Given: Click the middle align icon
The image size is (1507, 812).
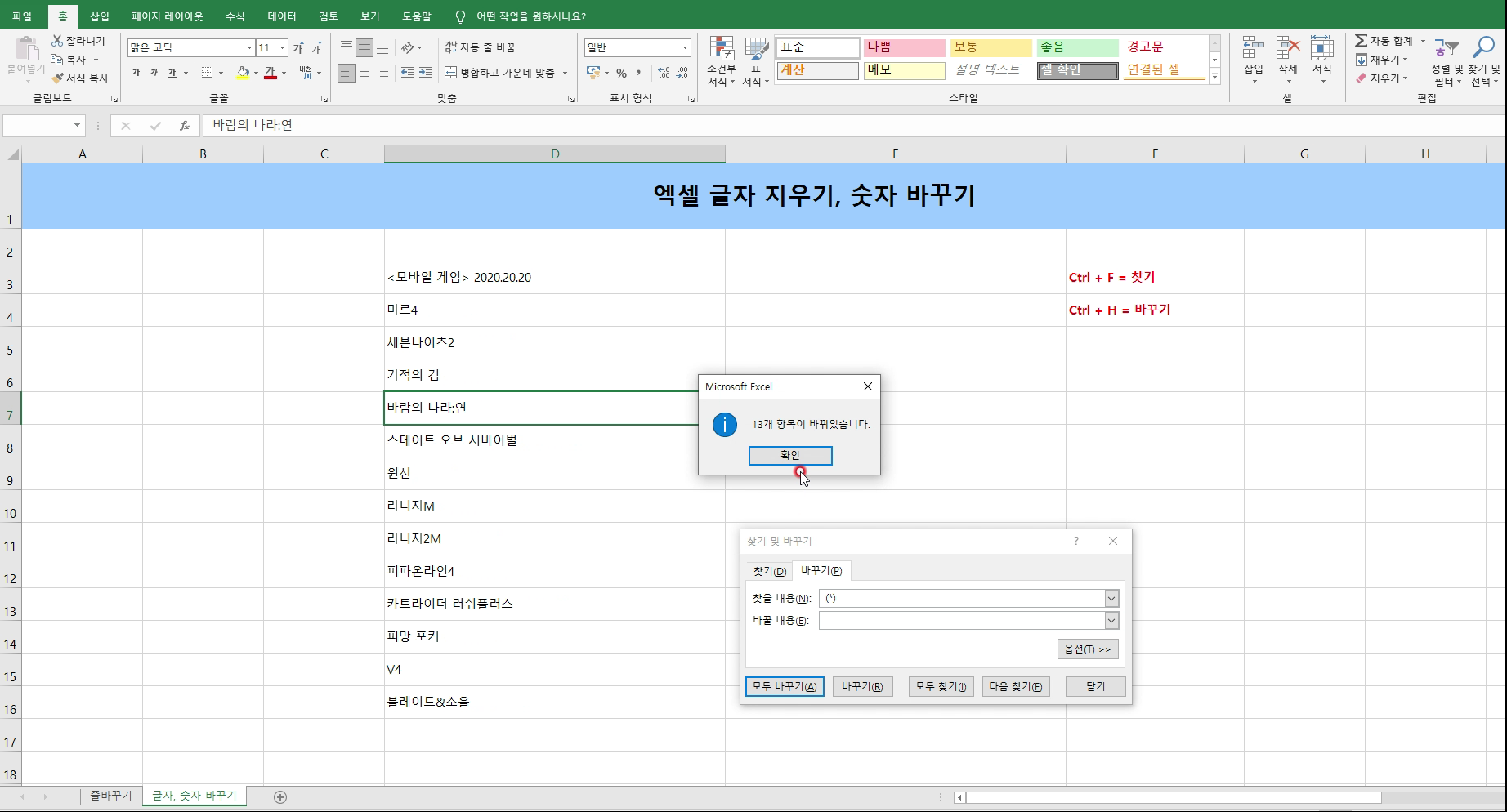Looking at the screenshot, I should tap(364, 47).
